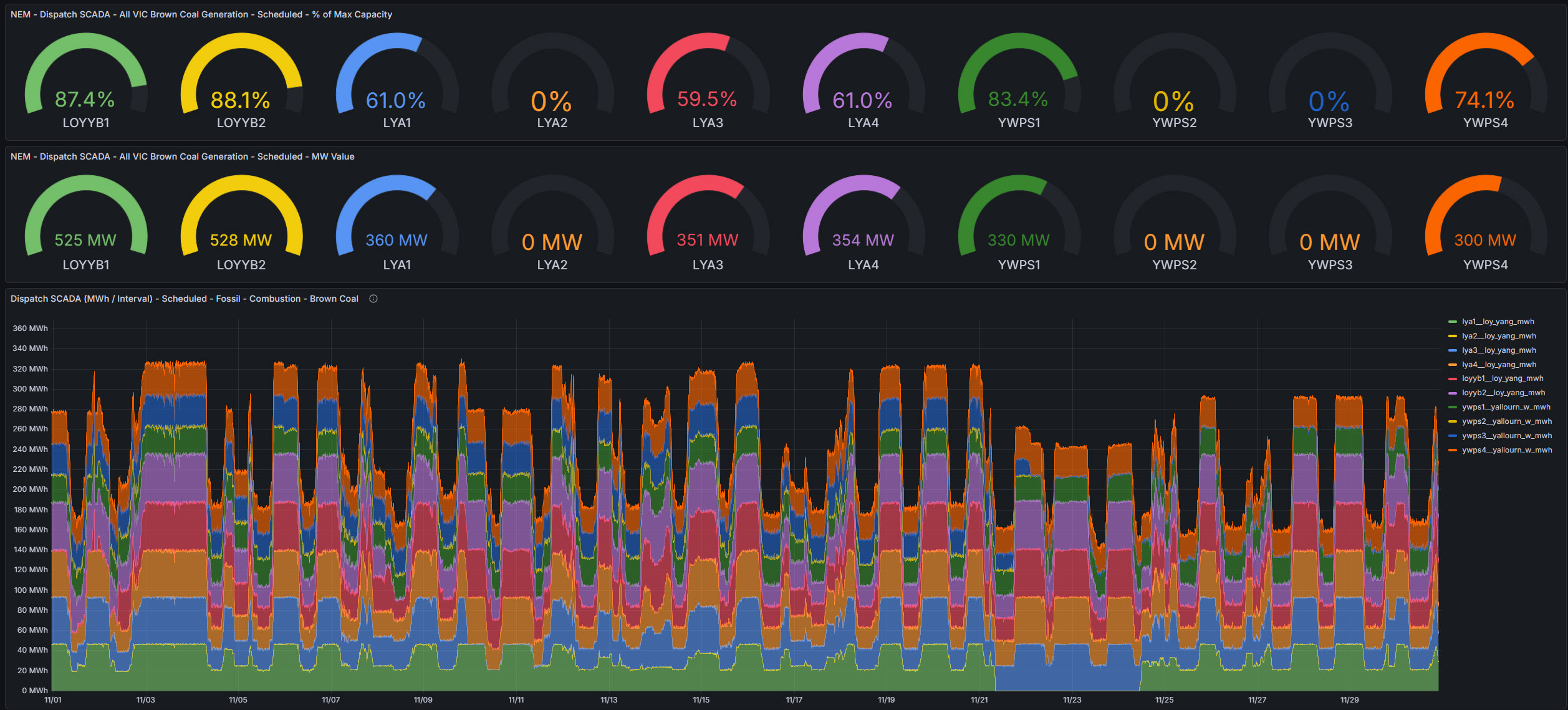
Task: Toggle ywps1__yallourn_w_mwh series in legend
Action: point(1506,407)
